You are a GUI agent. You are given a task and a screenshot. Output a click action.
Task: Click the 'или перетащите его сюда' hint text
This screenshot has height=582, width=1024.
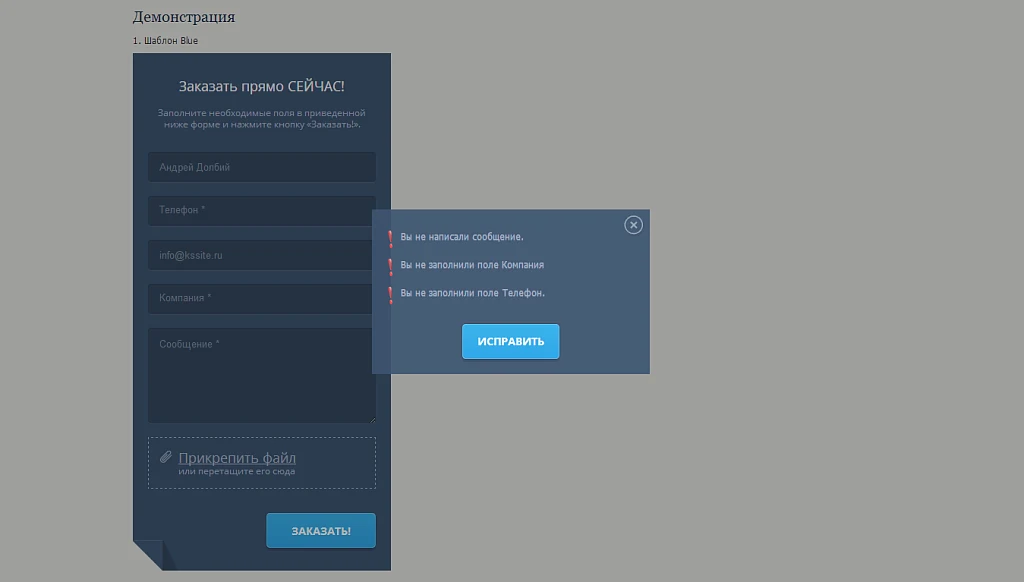(236, 472)
